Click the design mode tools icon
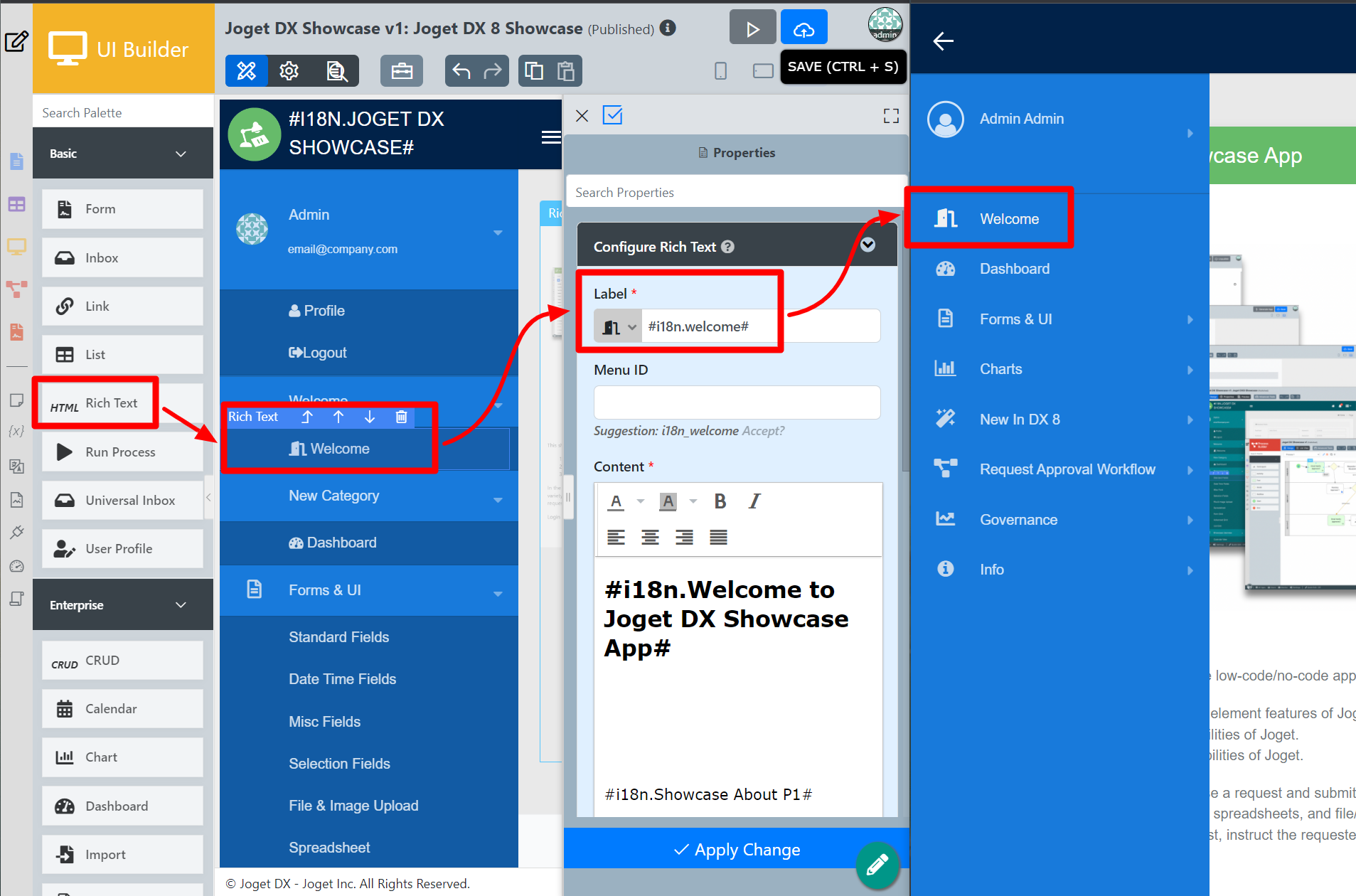This screenshot has height=896, width=1356. pyautogui.click(x=246, y=70)
